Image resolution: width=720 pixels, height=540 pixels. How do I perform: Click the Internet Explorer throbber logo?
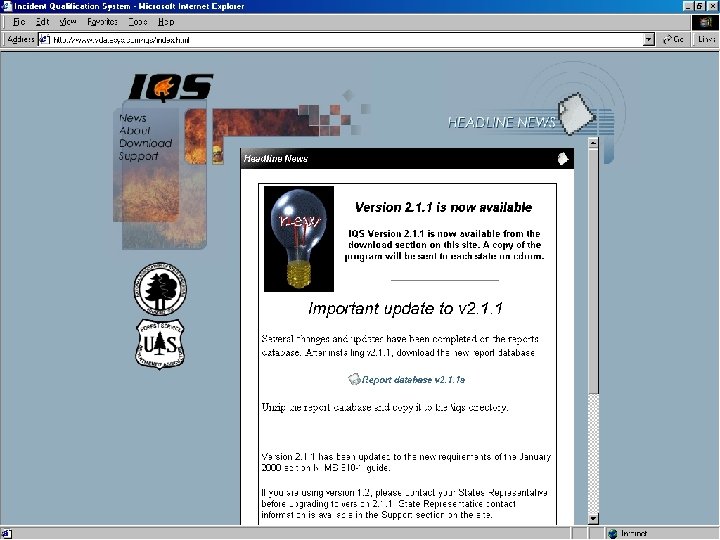(705, 22)
